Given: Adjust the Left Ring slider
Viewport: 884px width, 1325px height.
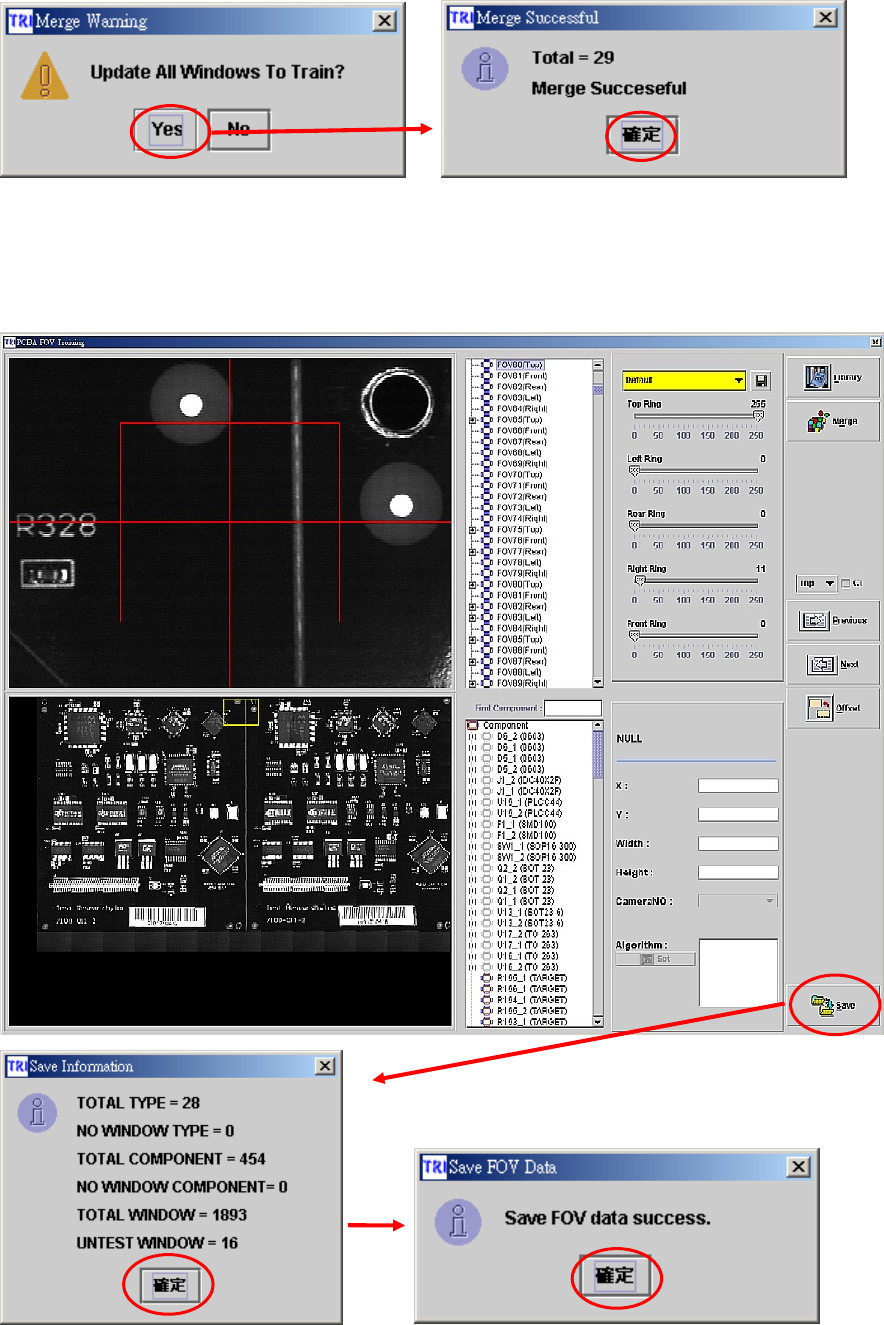Looking at the screenshot, I should [x=696, y=469].
